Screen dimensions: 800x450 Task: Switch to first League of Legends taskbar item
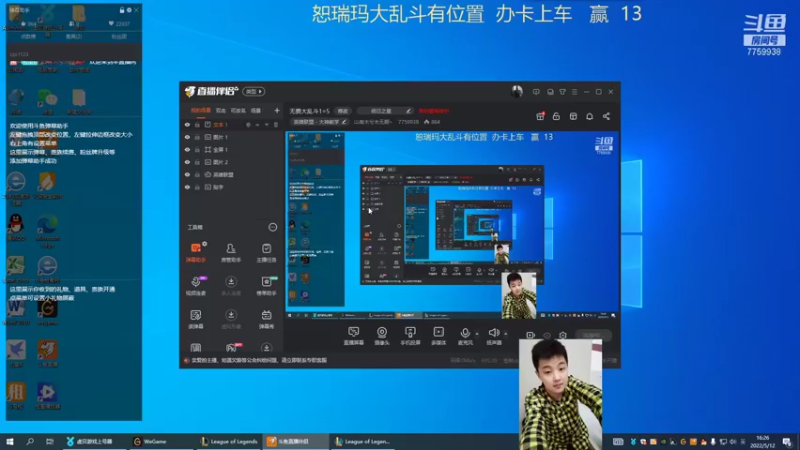point(230,441)
